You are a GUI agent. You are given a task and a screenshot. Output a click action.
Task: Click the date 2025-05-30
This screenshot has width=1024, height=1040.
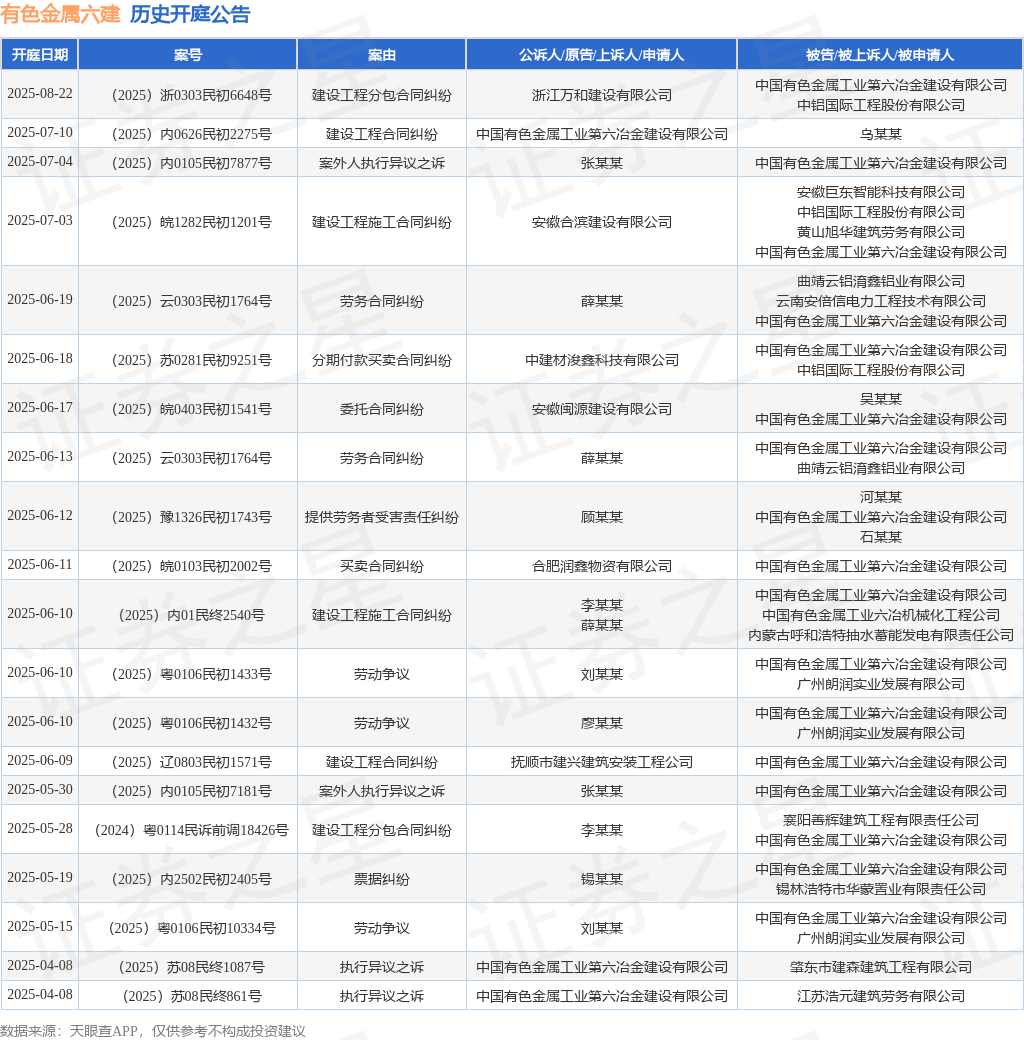point(40,791)
